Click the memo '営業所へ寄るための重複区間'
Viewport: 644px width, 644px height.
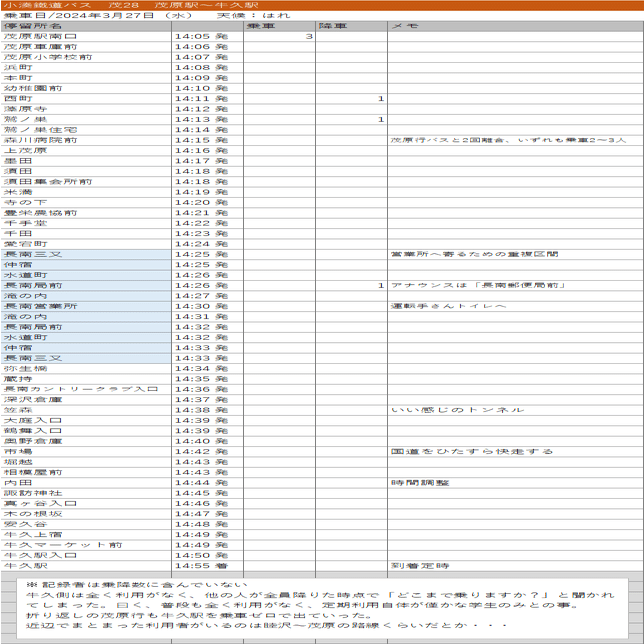474,254
